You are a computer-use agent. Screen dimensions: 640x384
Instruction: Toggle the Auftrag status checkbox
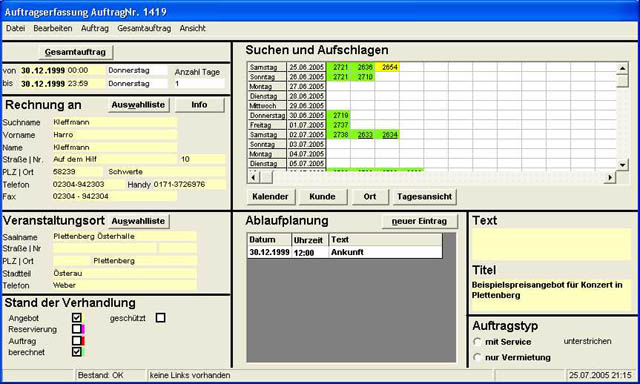coord(77,340)
